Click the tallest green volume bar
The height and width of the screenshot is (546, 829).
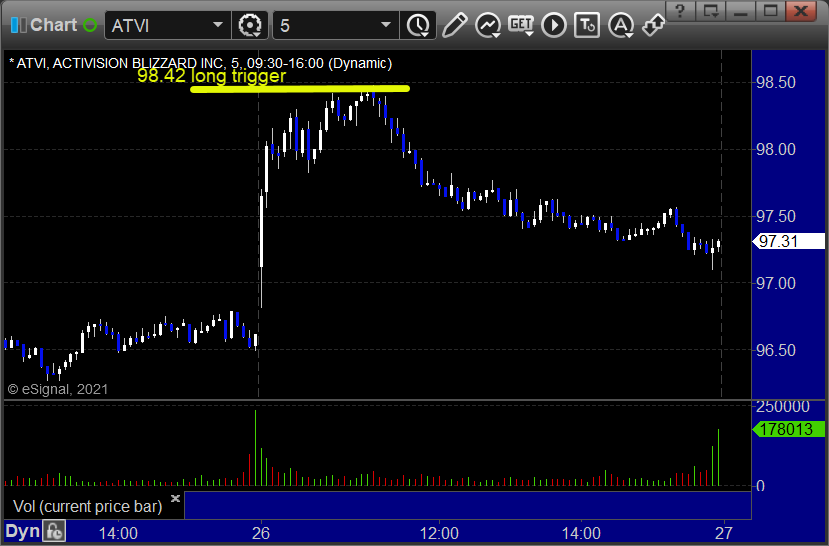click(255, 448)
